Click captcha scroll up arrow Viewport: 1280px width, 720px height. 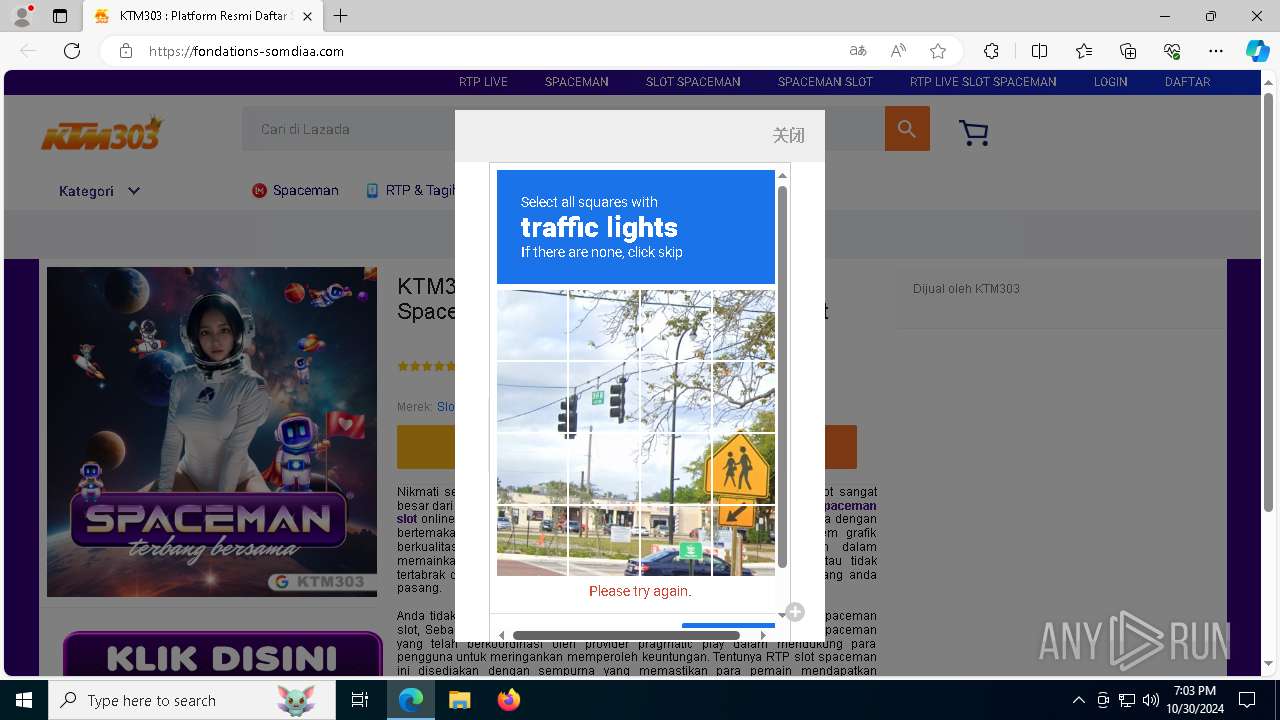tap(782, 175)
